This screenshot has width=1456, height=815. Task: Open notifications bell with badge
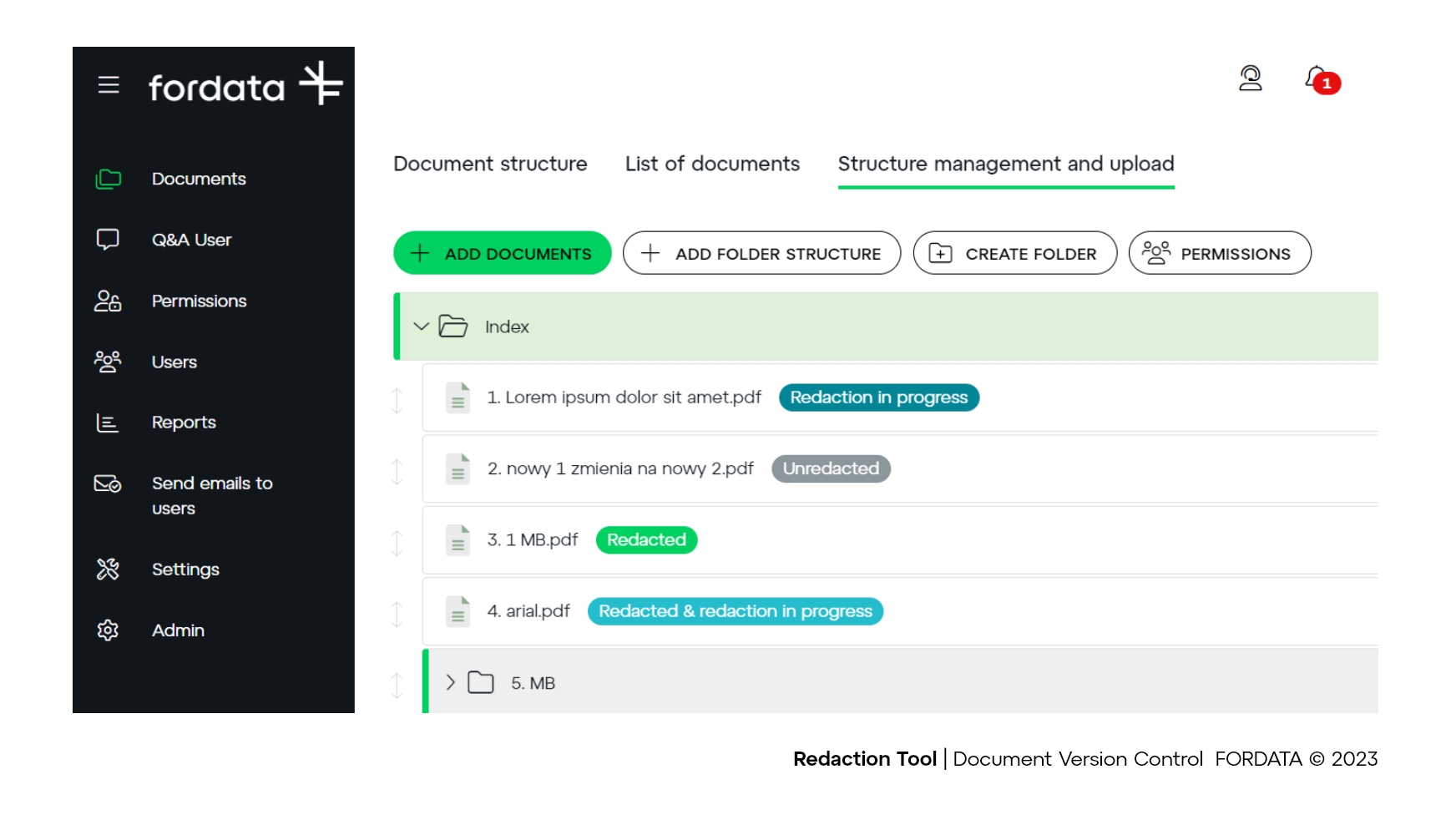point(1322,80)
